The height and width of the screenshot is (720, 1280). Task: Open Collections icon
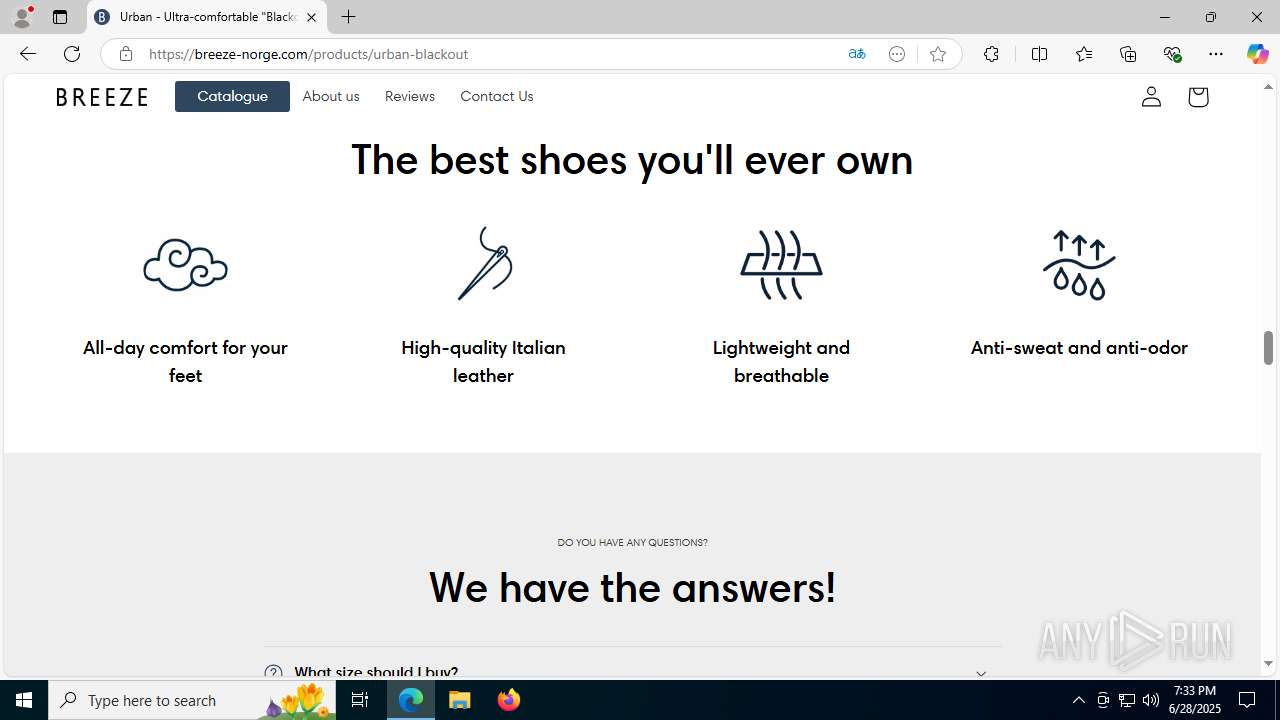click(x=1128, y=54)
